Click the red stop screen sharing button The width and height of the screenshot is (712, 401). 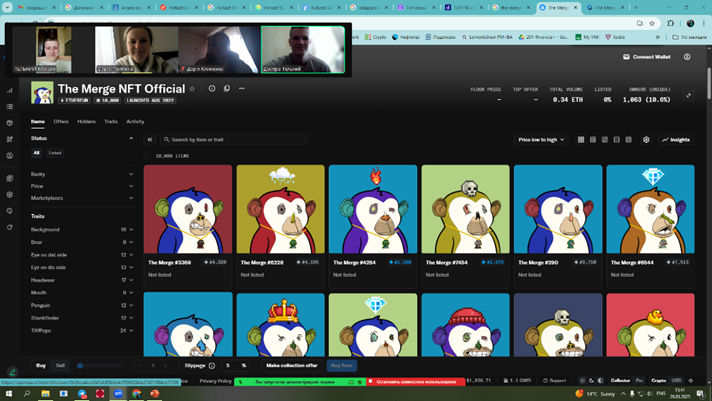point(415,382)
